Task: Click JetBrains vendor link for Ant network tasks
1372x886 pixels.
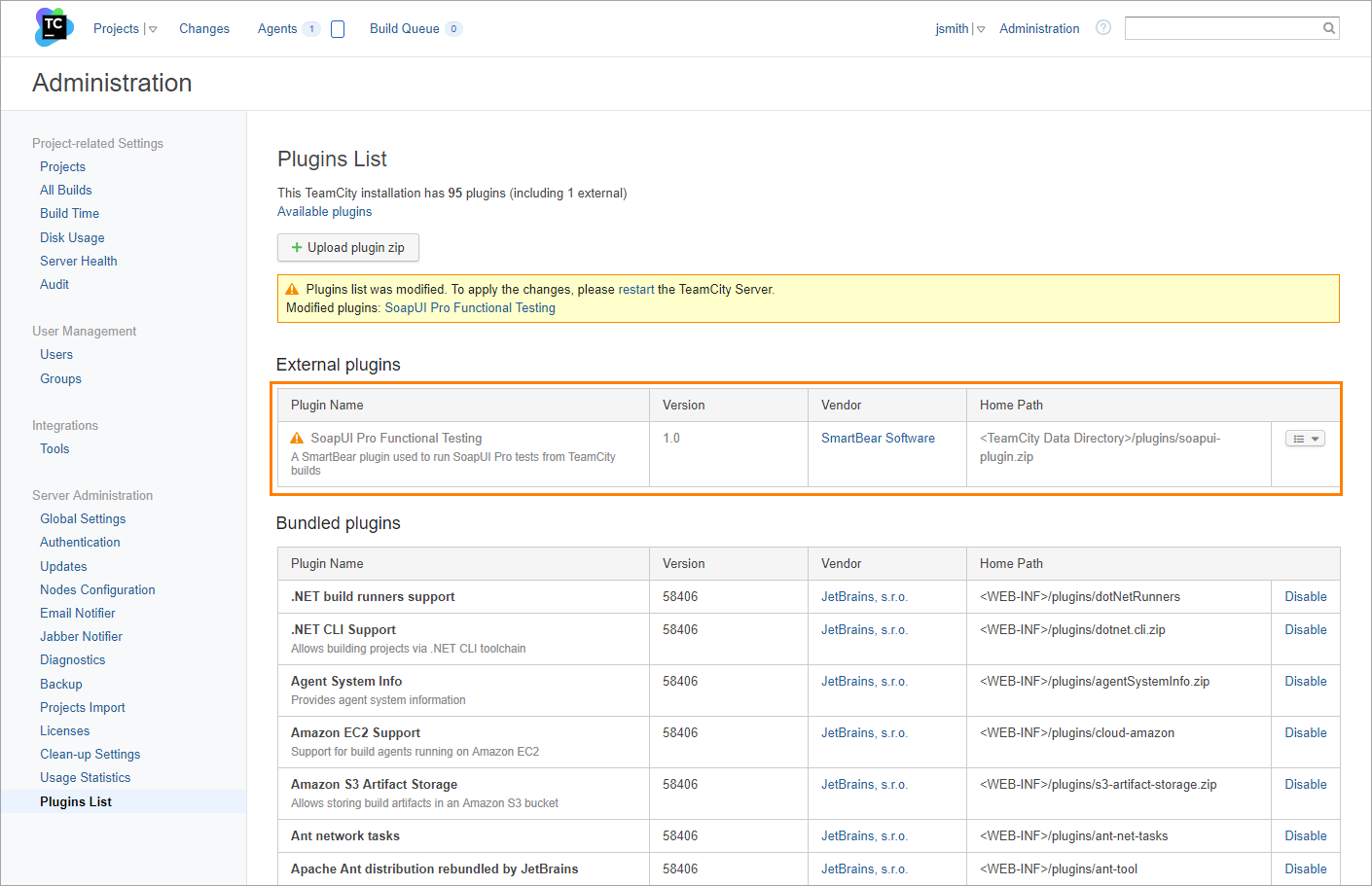Action: [x=864, y=835]
